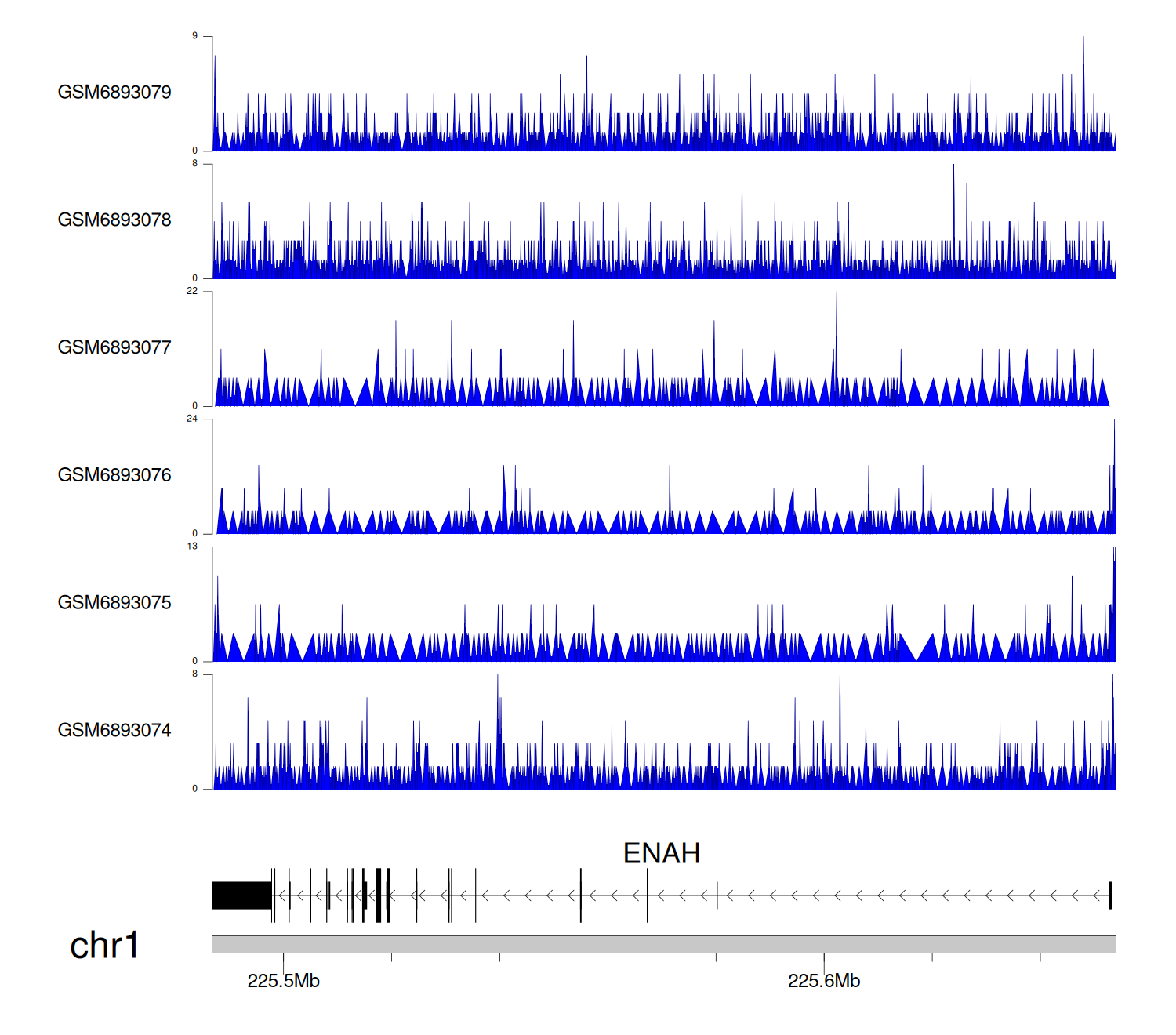
Task: Click the 225.5Mb axis position label
Action: [283, 982]
